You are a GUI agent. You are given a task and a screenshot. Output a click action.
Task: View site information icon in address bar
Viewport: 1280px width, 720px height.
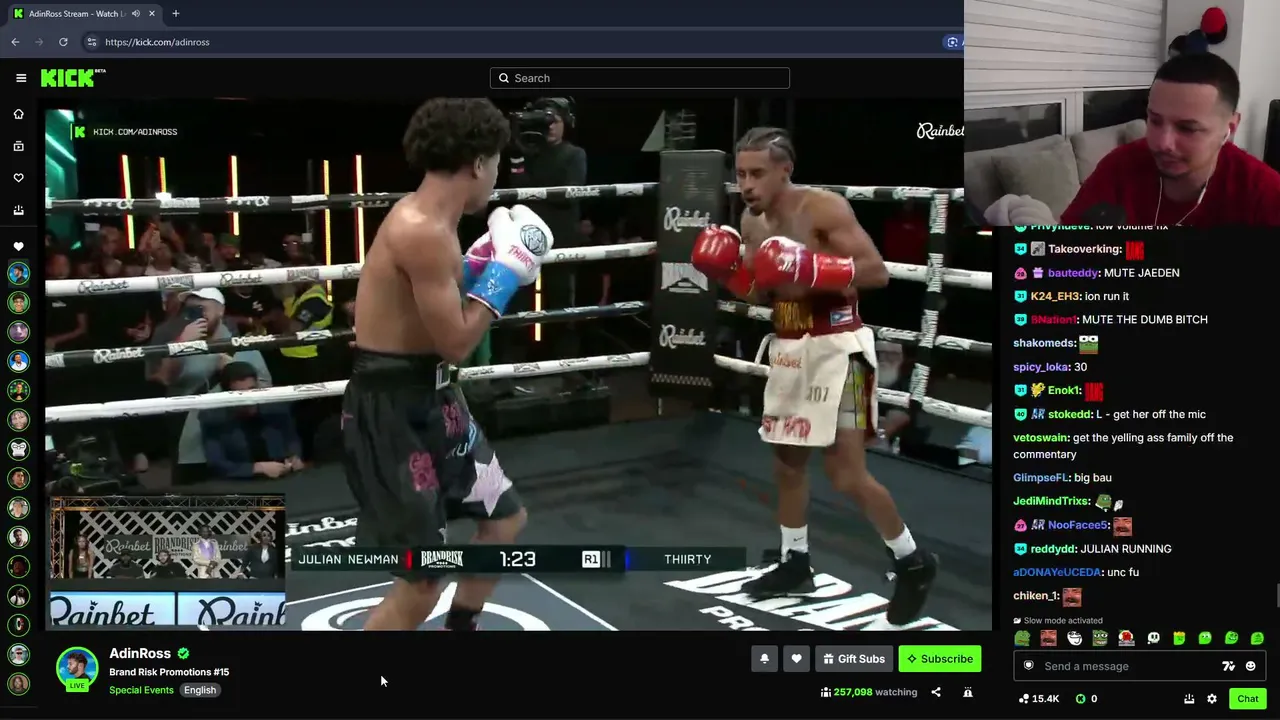click(x=91, y=42)
